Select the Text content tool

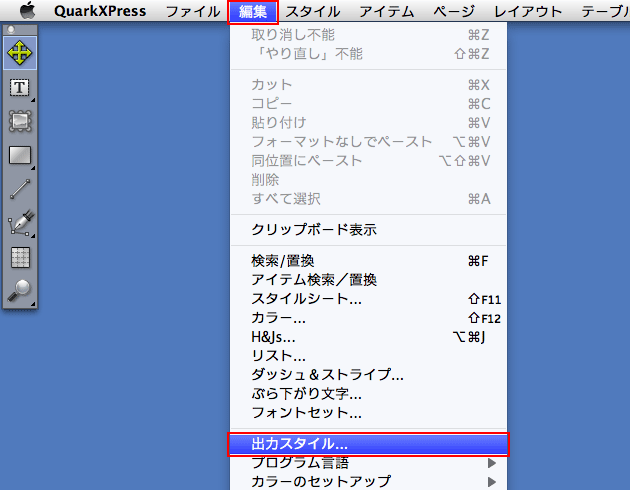(x=20, y=87)
